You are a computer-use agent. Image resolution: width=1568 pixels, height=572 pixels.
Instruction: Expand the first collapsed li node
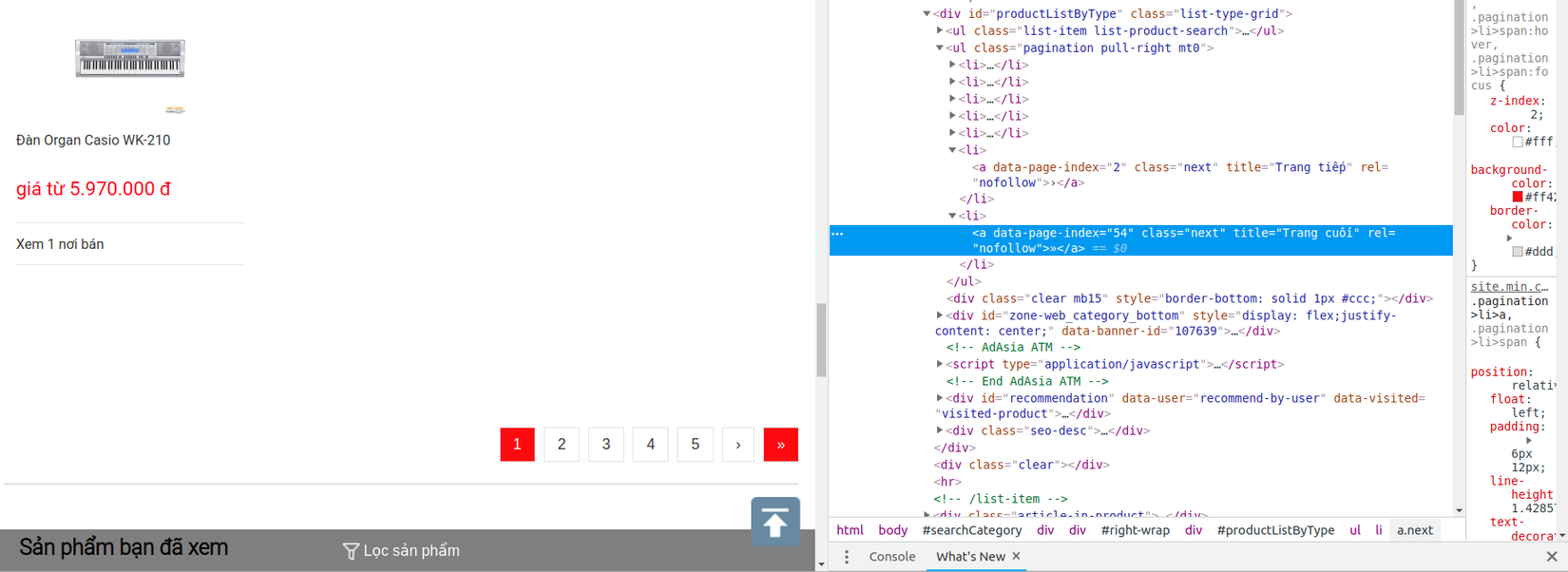click(x=952, y=65)
